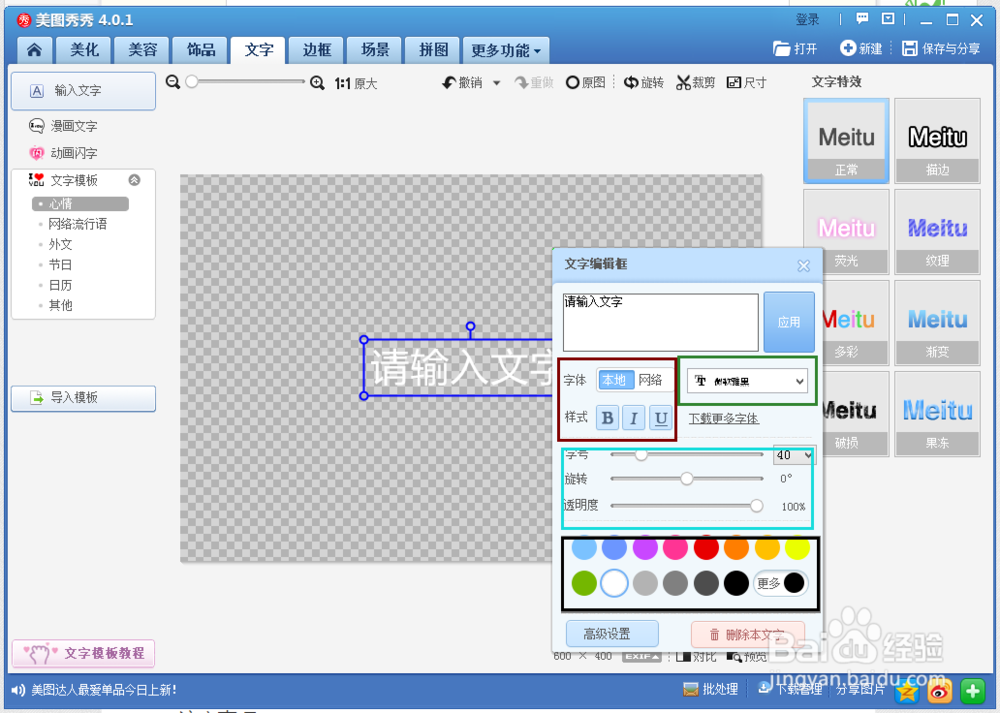Click the Weibo share icon
This screenshot has width=1000, height=713.
939,691
